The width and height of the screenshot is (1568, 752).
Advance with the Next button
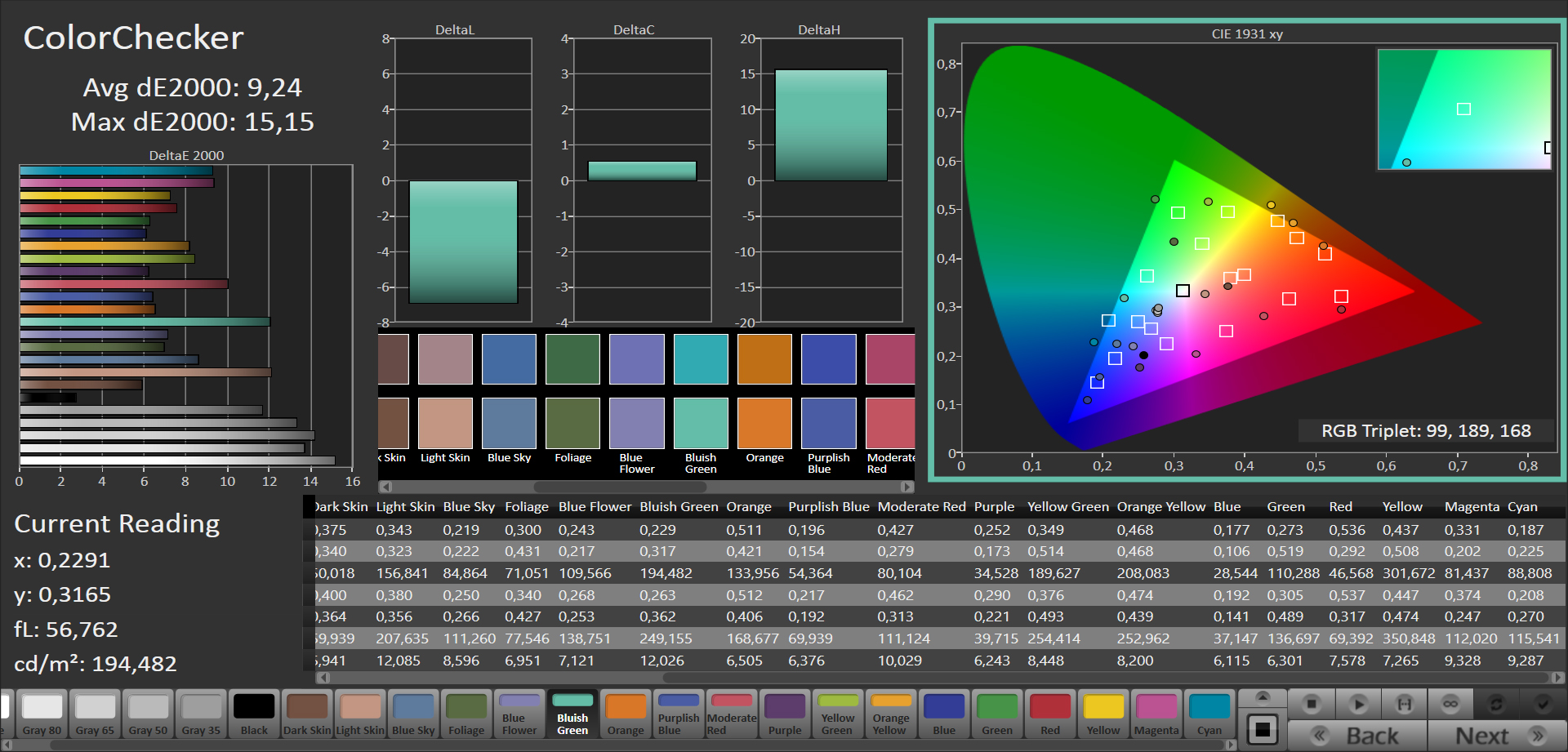1497,736
